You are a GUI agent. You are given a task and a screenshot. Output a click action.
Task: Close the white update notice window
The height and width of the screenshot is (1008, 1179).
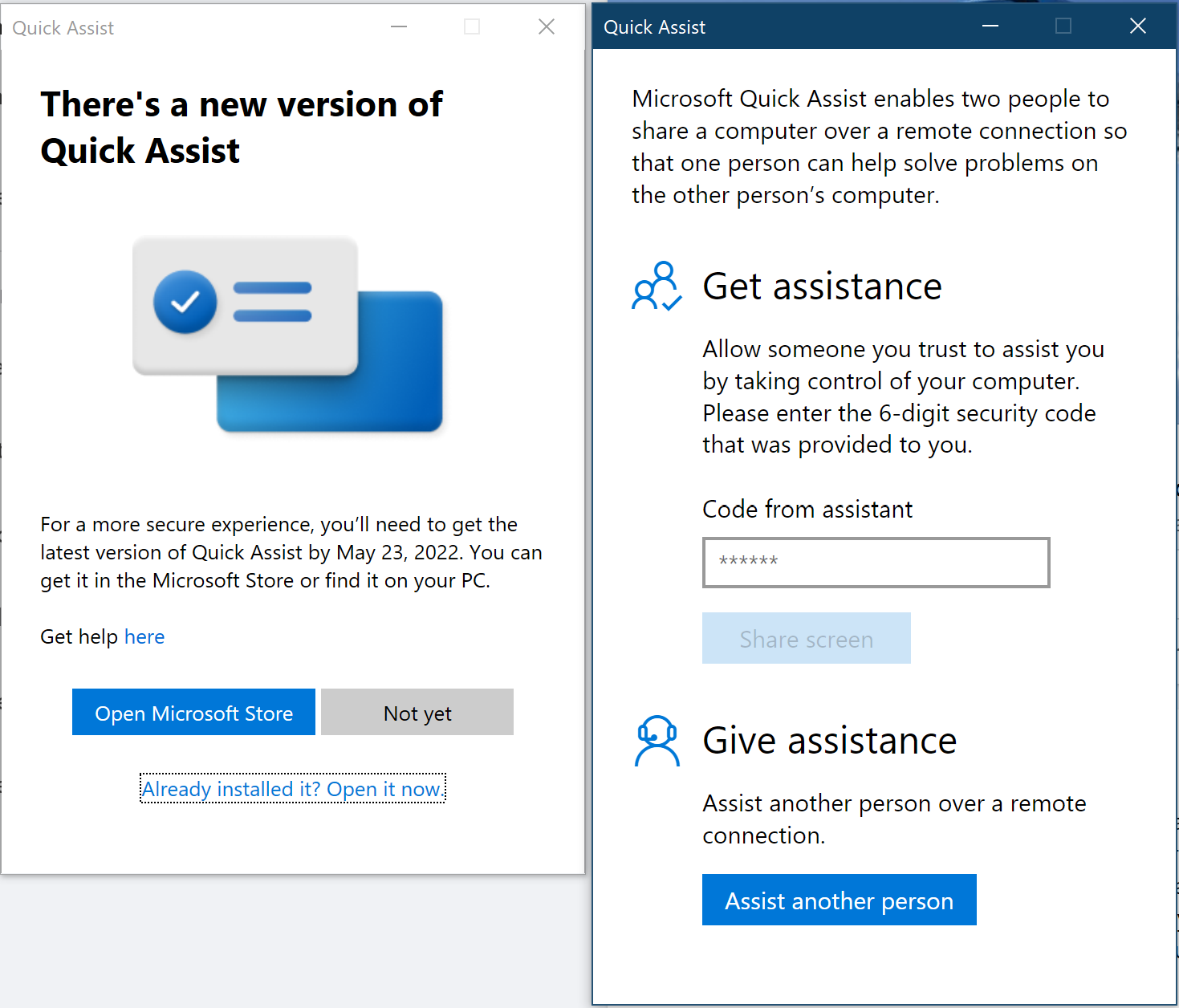click(x=547, y=27)
